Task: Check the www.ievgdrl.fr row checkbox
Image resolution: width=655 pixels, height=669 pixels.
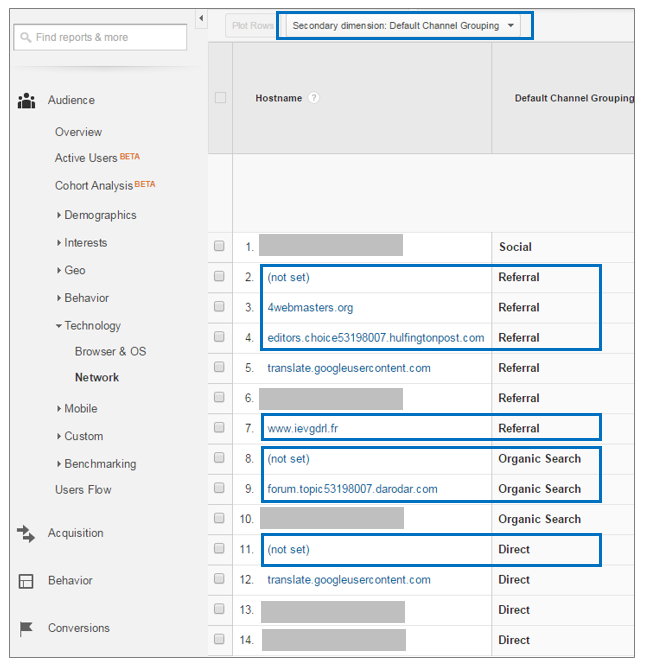Action: [219, 427]
